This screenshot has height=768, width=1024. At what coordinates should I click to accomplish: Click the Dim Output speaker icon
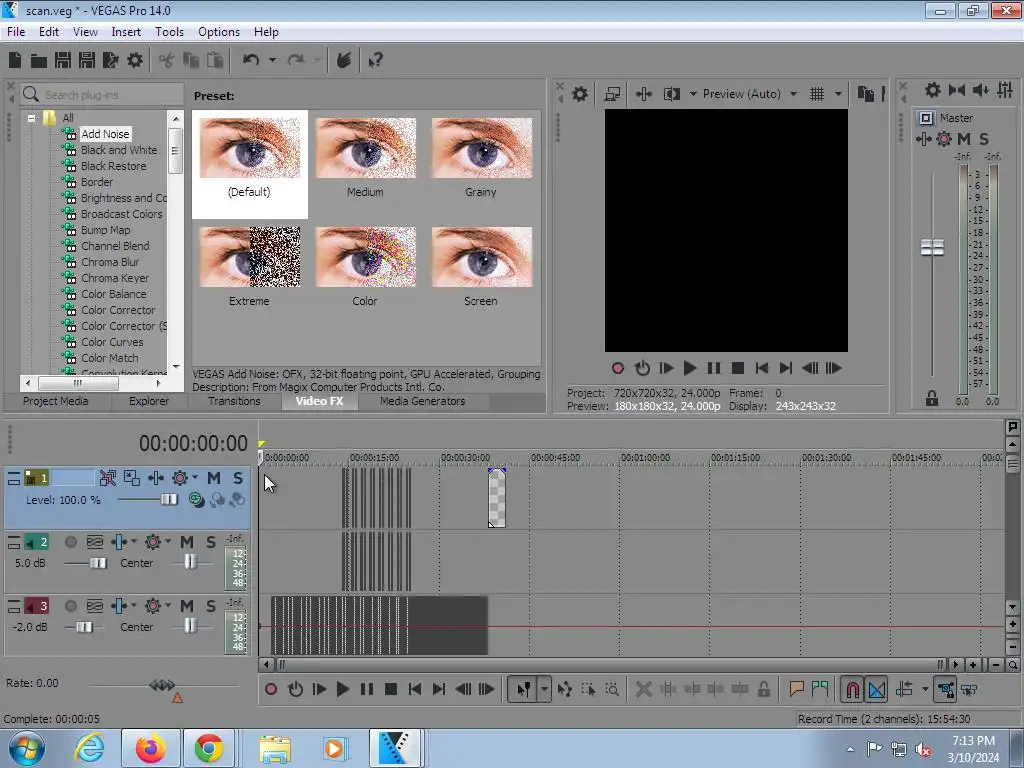980,90
